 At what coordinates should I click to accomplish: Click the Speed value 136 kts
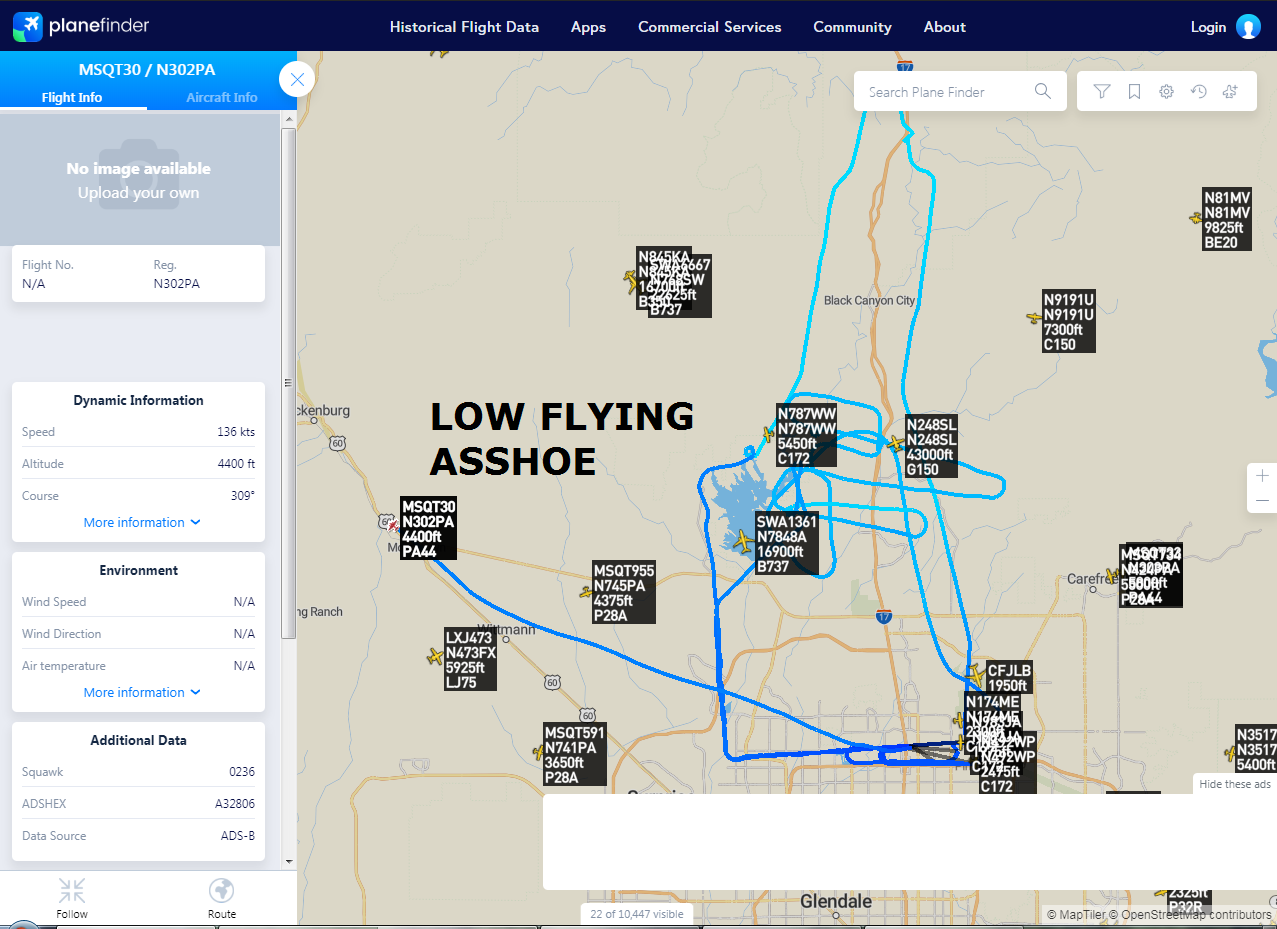[x=236, y=432]
